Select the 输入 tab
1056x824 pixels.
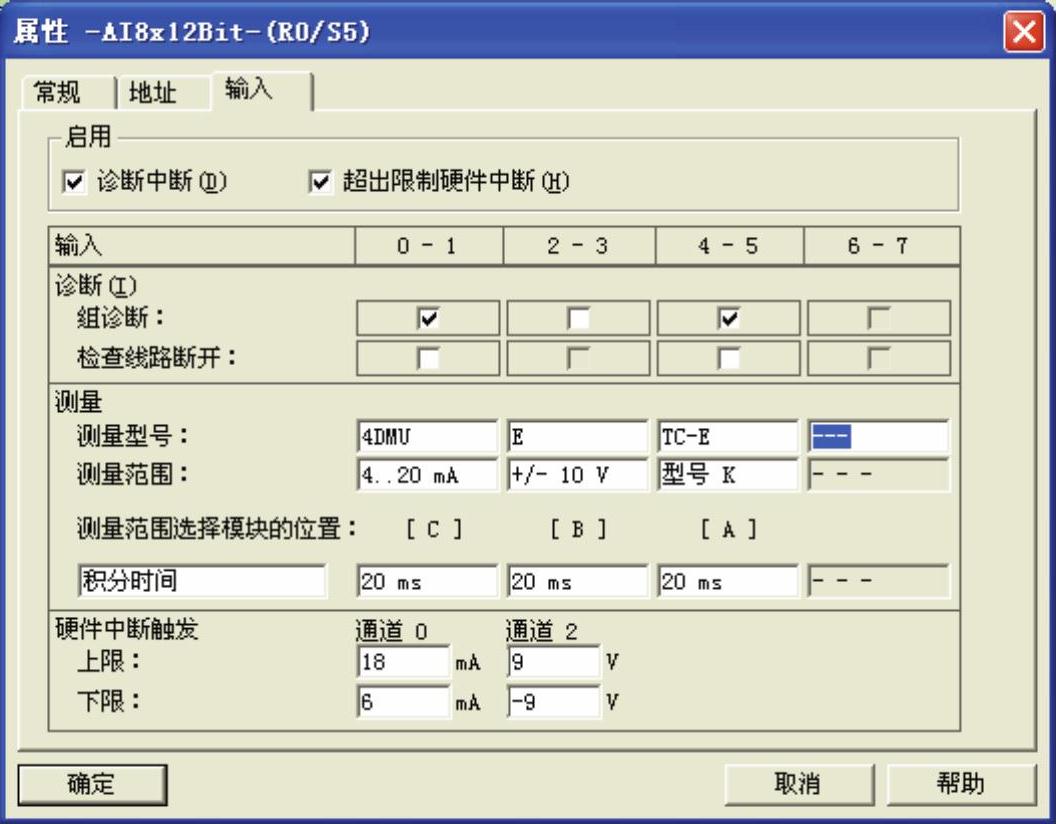[261, 90]
